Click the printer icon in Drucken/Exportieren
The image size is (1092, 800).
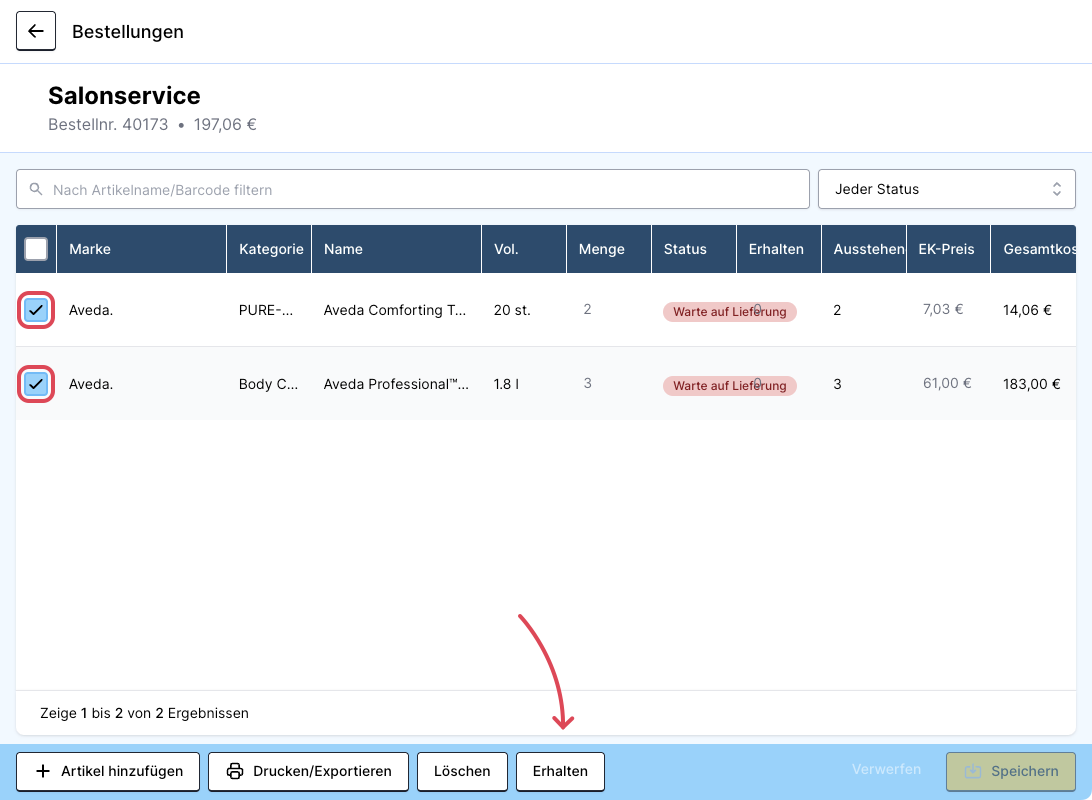(x=235, y=771)
